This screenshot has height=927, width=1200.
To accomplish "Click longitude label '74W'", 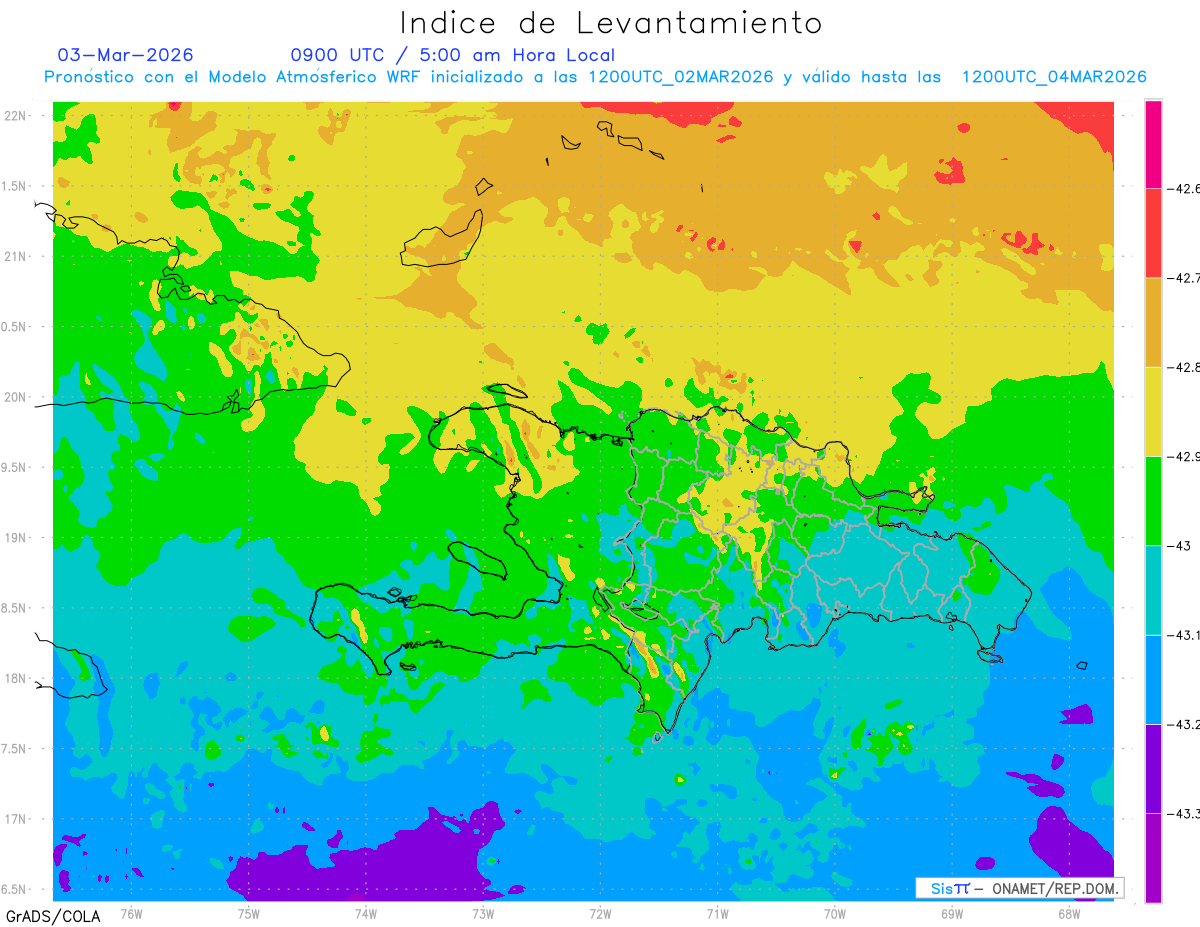I will (x=366, y=913).
